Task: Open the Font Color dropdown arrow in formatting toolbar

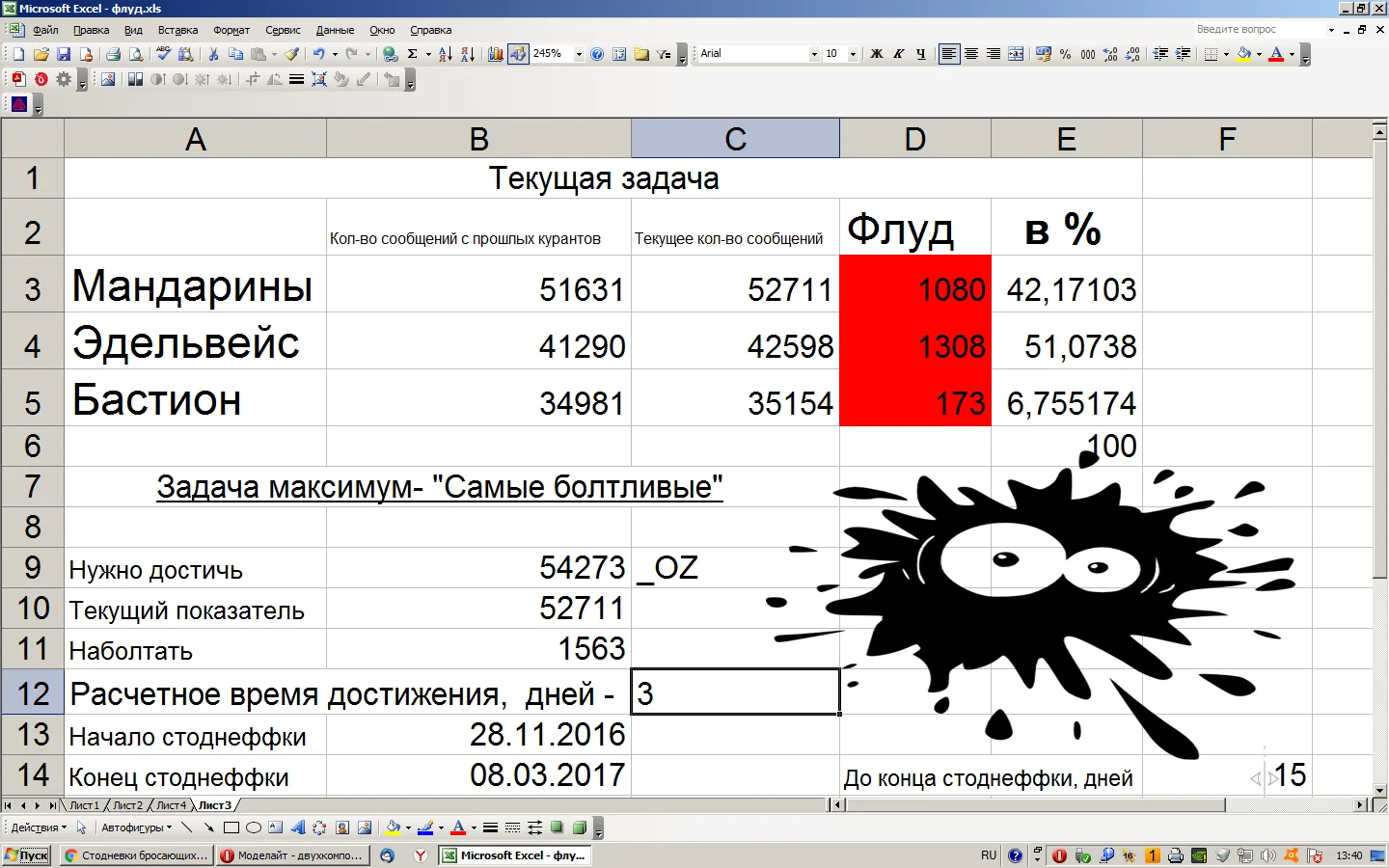Action: coord(1292,54)
